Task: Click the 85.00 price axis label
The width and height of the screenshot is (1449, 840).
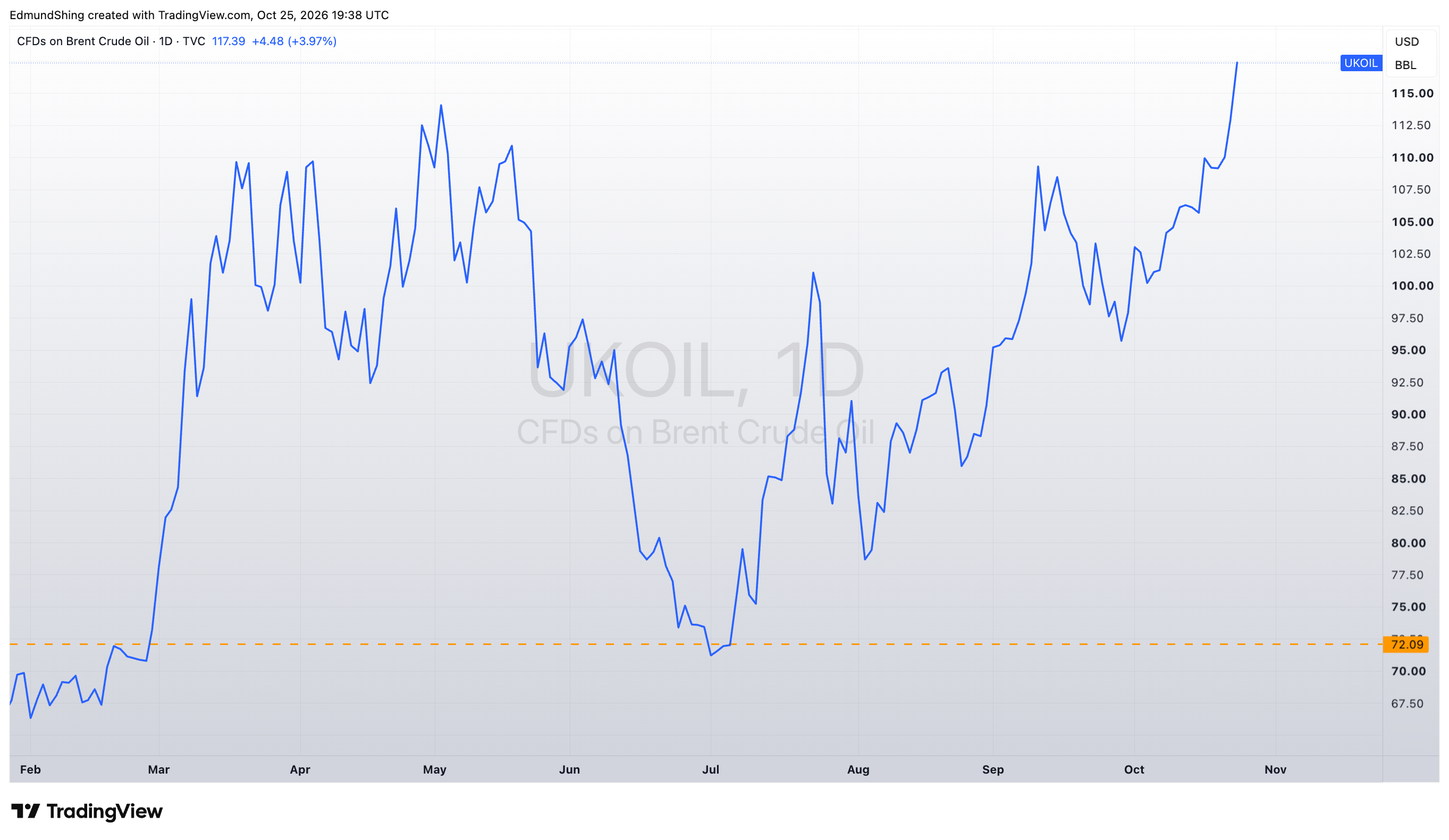Action: coord(1408,479)
